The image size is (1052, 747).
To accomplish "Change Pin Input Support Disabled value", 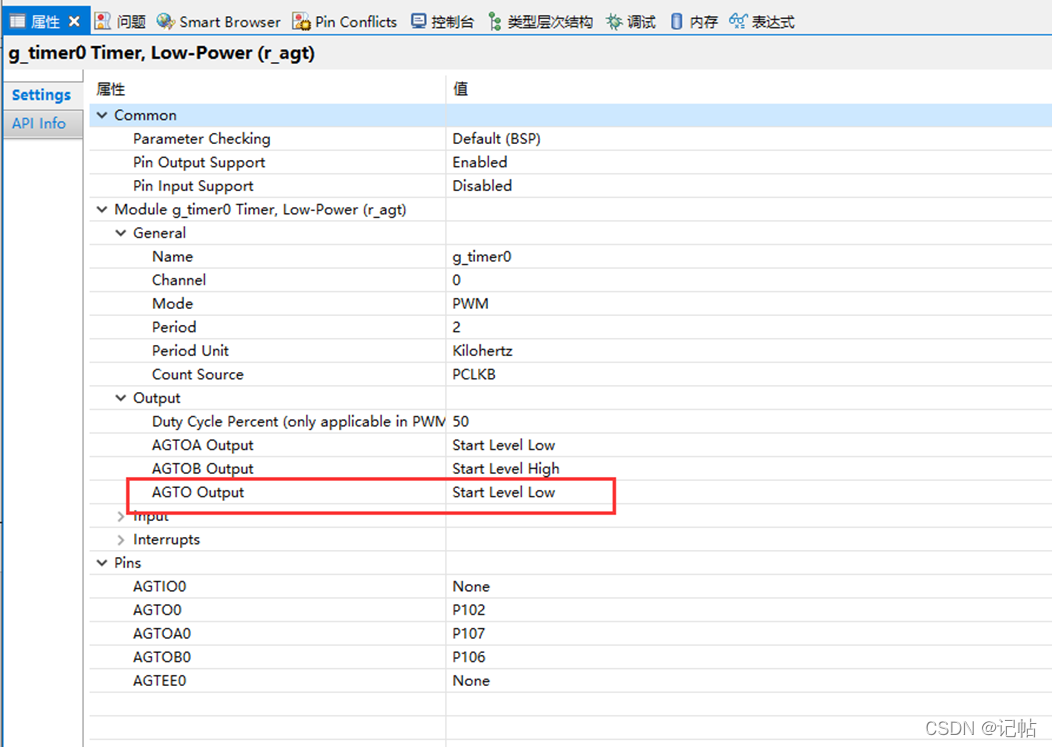I will (482, 185).
